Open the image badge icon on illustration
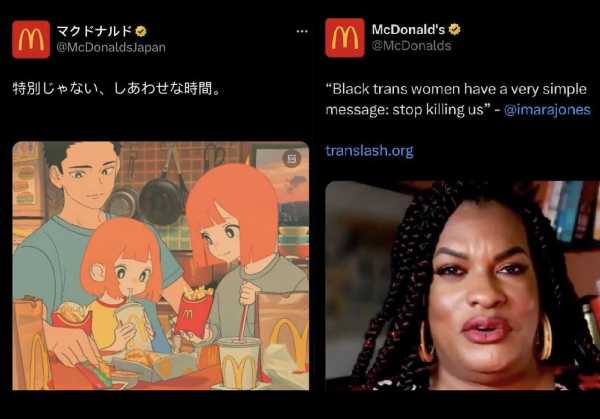 point(292,158)
